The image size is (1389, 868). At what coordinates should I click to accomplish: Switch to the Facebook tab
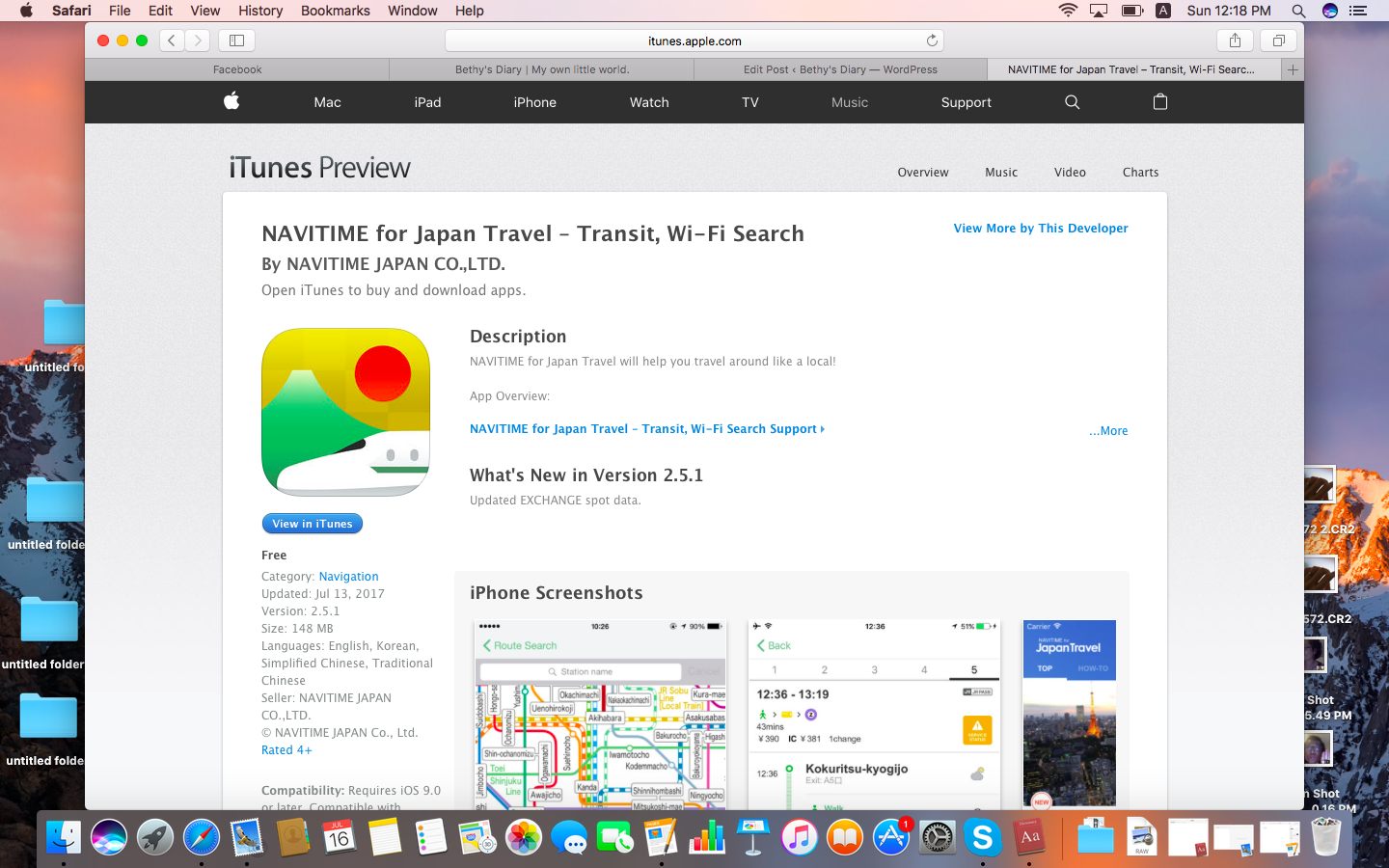tap(237, 69)
